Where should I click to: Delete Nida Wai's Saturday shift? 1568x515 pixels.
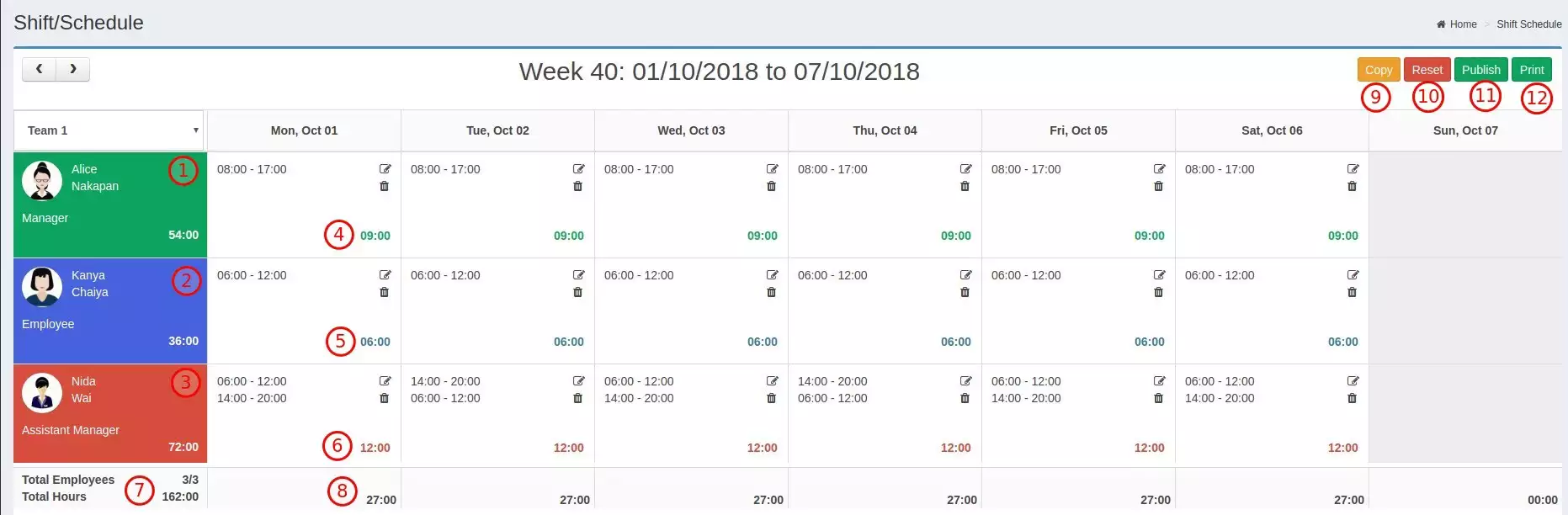(x=1353, y=398)
